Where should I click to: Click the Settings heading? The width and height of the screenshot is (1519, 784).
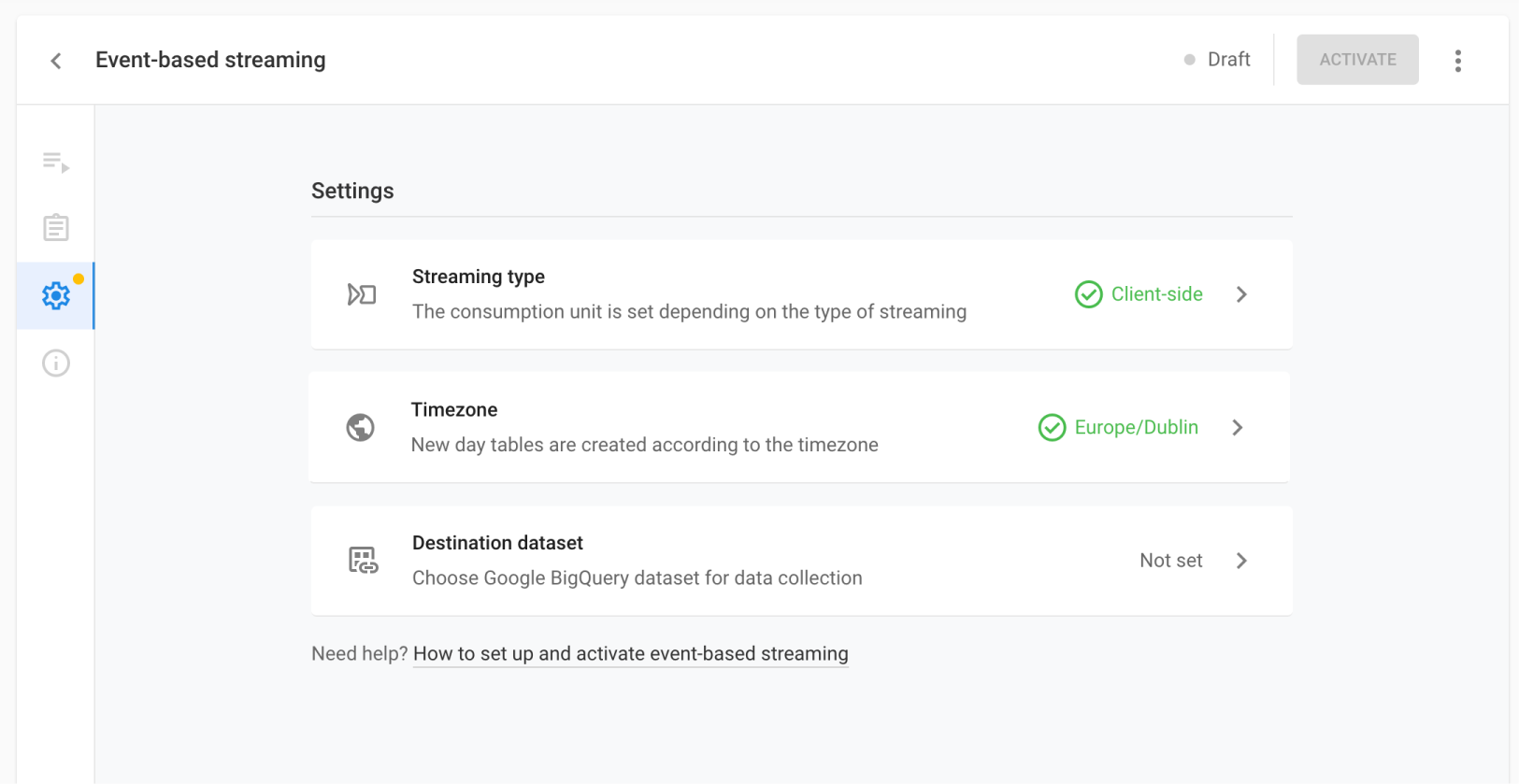tap(352, 191)
